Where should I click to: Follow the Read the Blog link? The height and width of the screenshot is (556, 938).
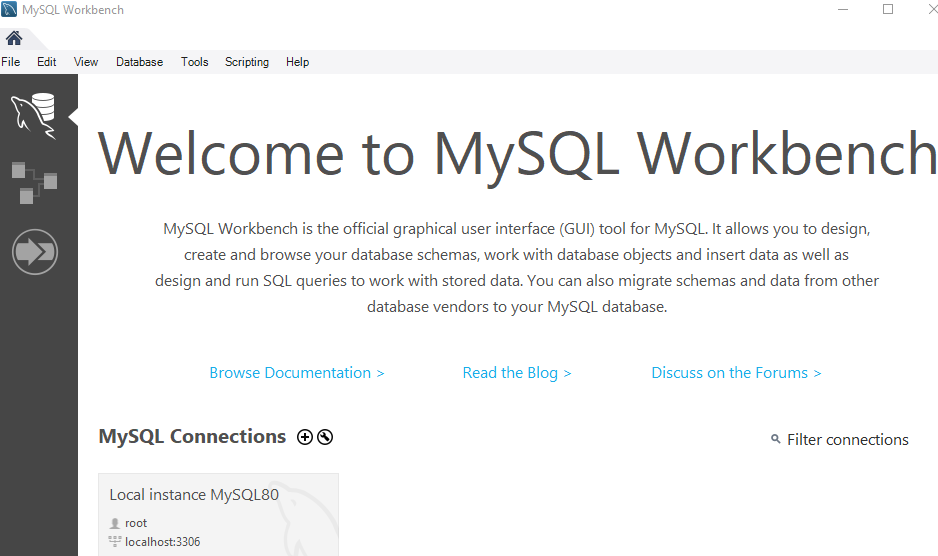coord(517,373)
